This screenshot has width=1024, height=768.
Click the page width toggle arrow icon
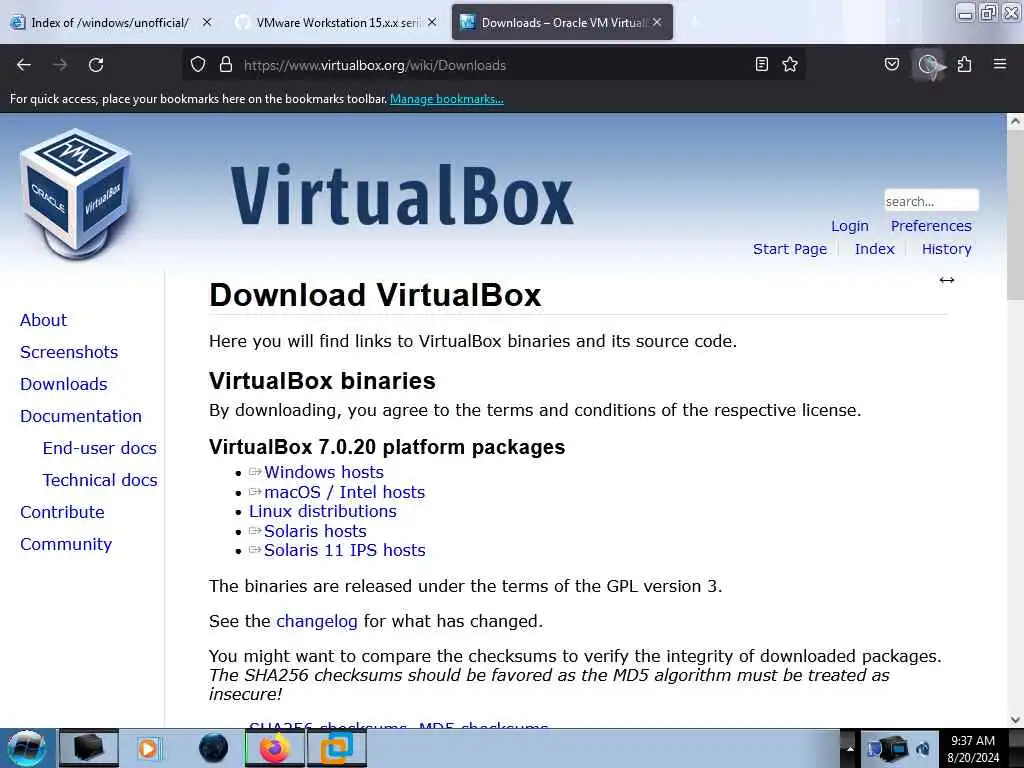click(x=947, y=280)
